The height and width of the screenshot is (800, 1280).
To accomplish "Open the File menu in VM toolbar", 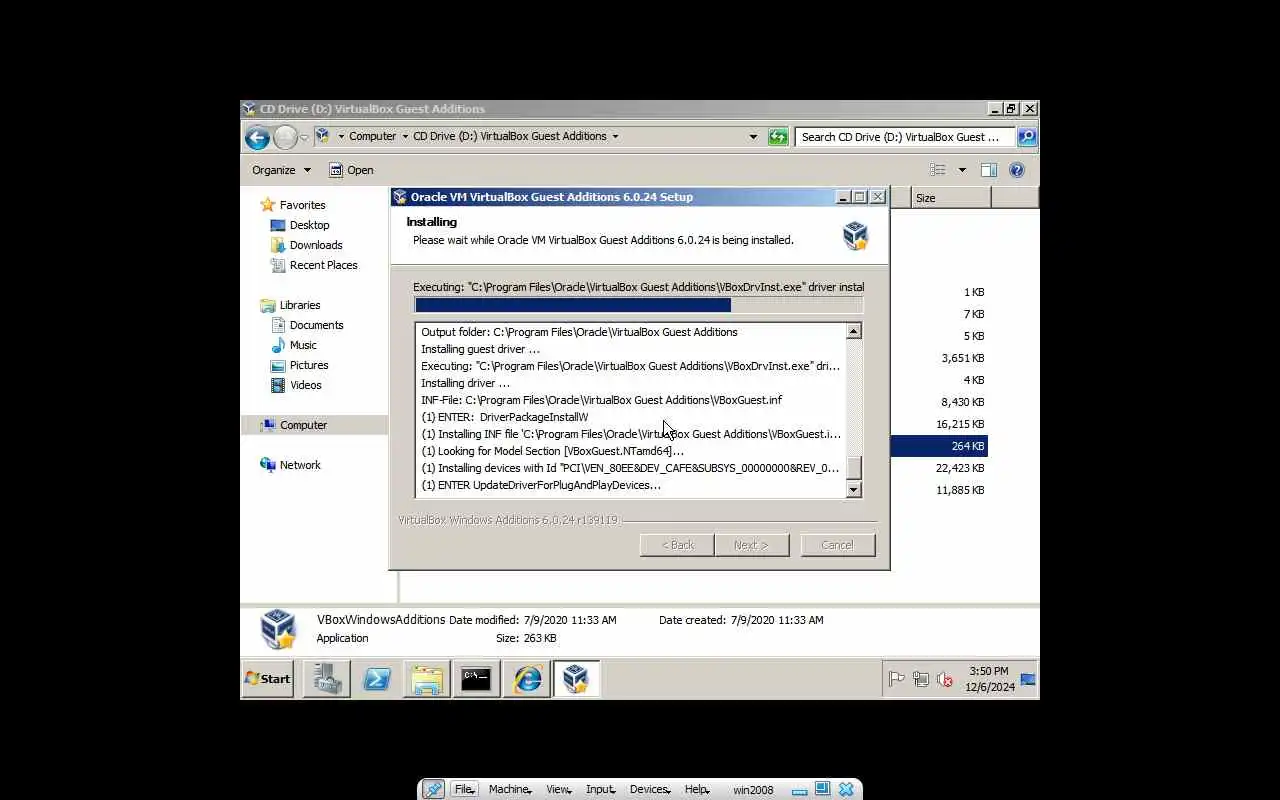I will (x=464, y=789).
